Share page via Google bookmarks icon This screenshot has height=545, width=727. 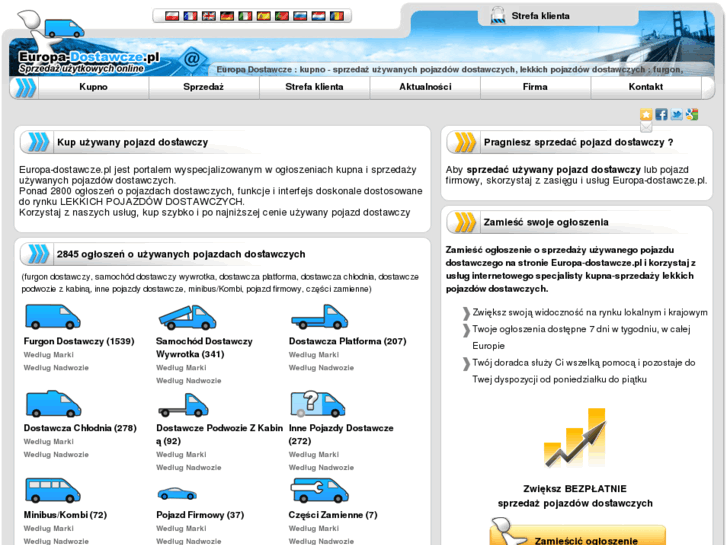[x=692, y=115]
